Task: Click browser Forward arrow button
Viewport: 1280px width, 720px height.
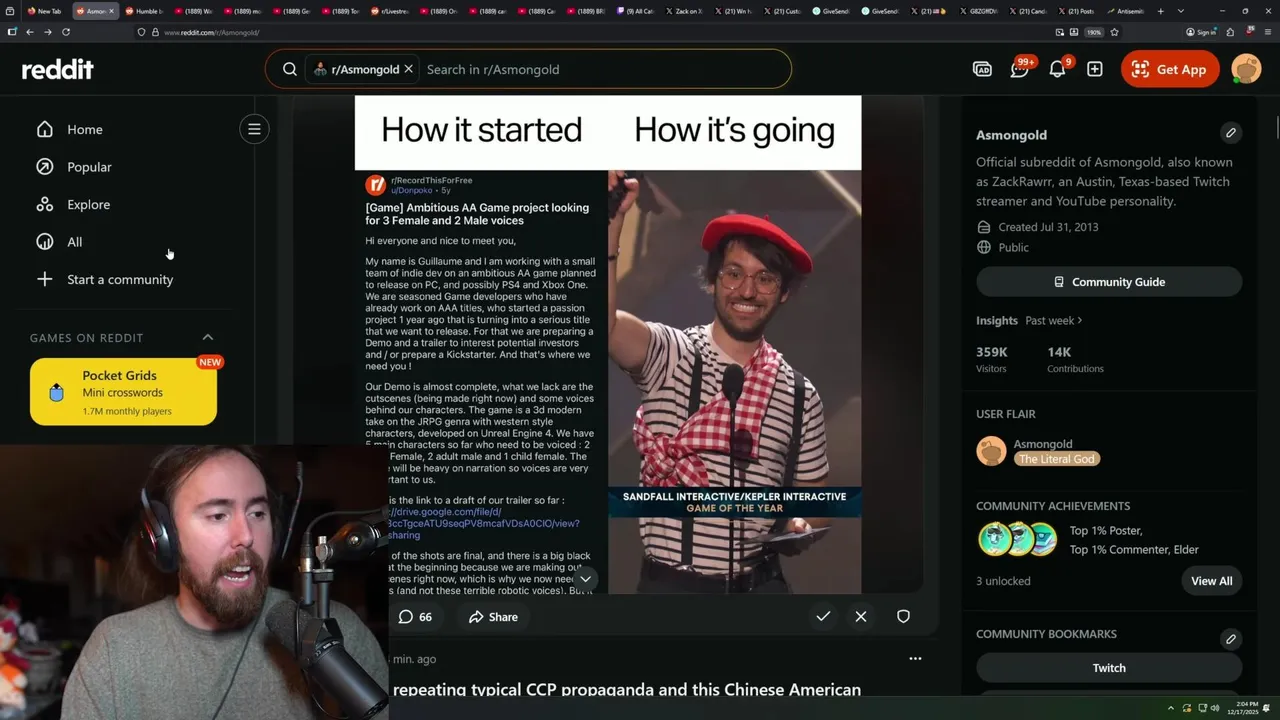Action: coord(47,32)
